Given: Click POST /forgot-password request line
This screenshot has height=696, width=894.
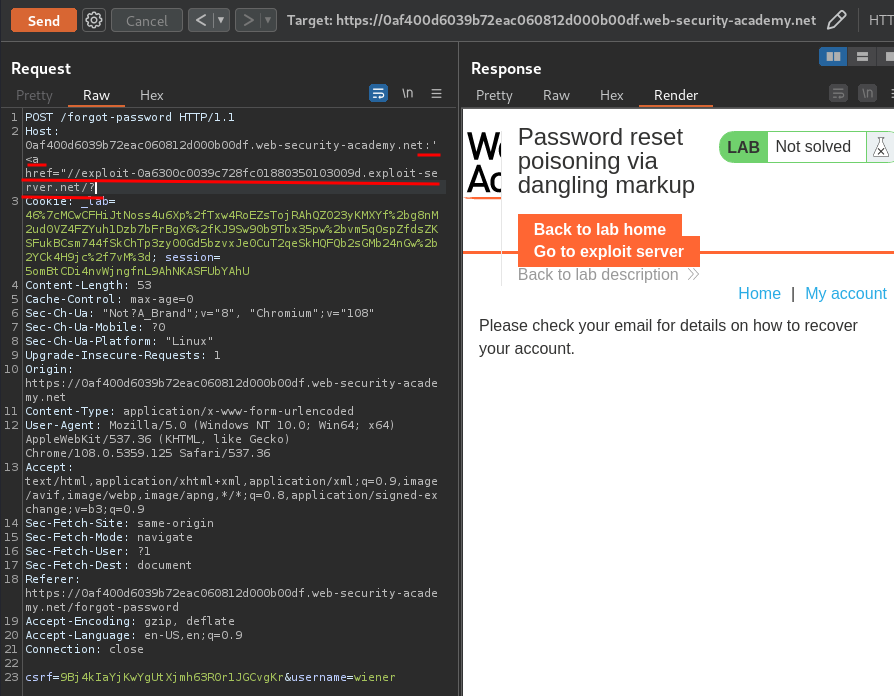Looking at the screenshot, I should [x=130, y=117].
